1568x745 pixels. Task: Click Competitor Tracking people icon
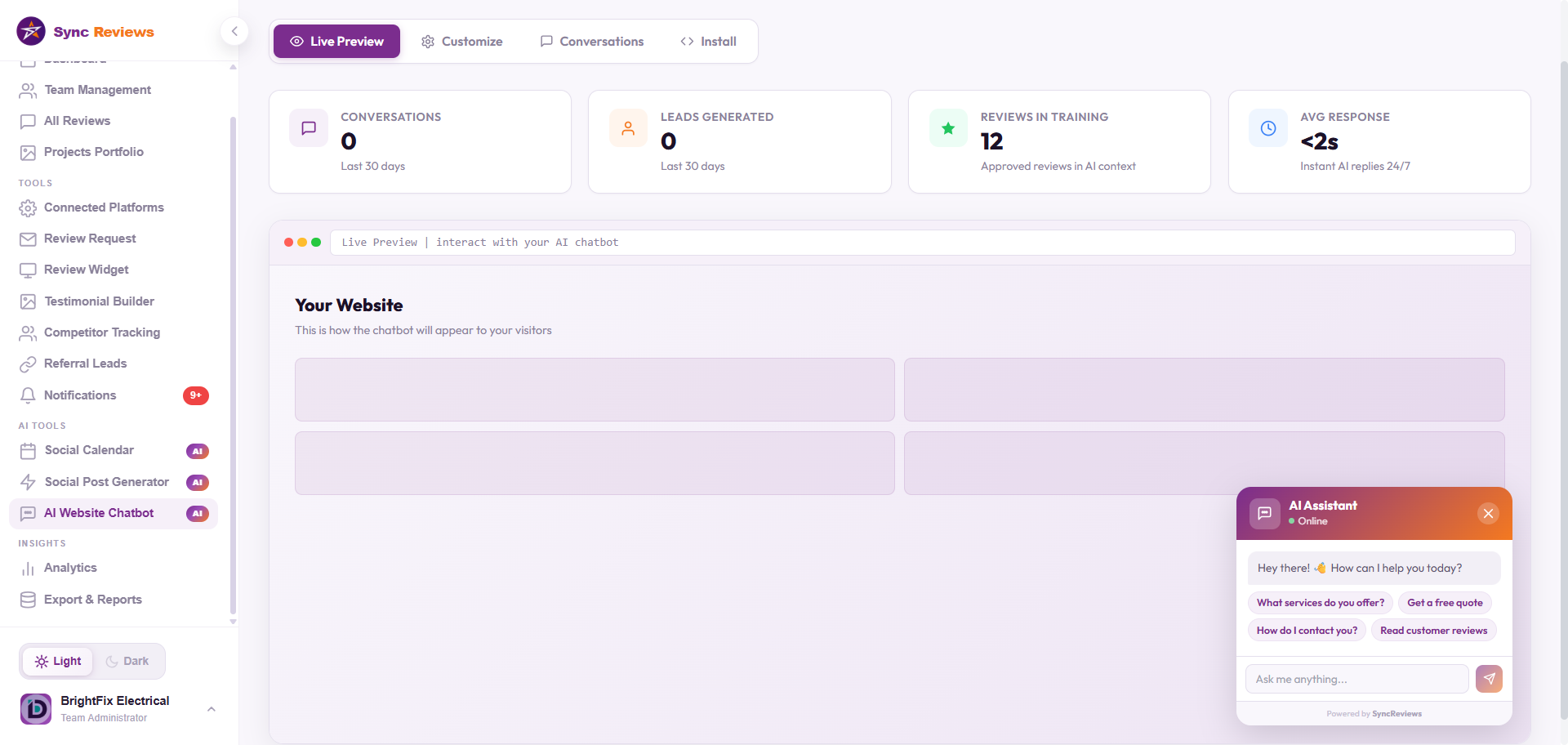pyautogui.click(x=28, y=332)
